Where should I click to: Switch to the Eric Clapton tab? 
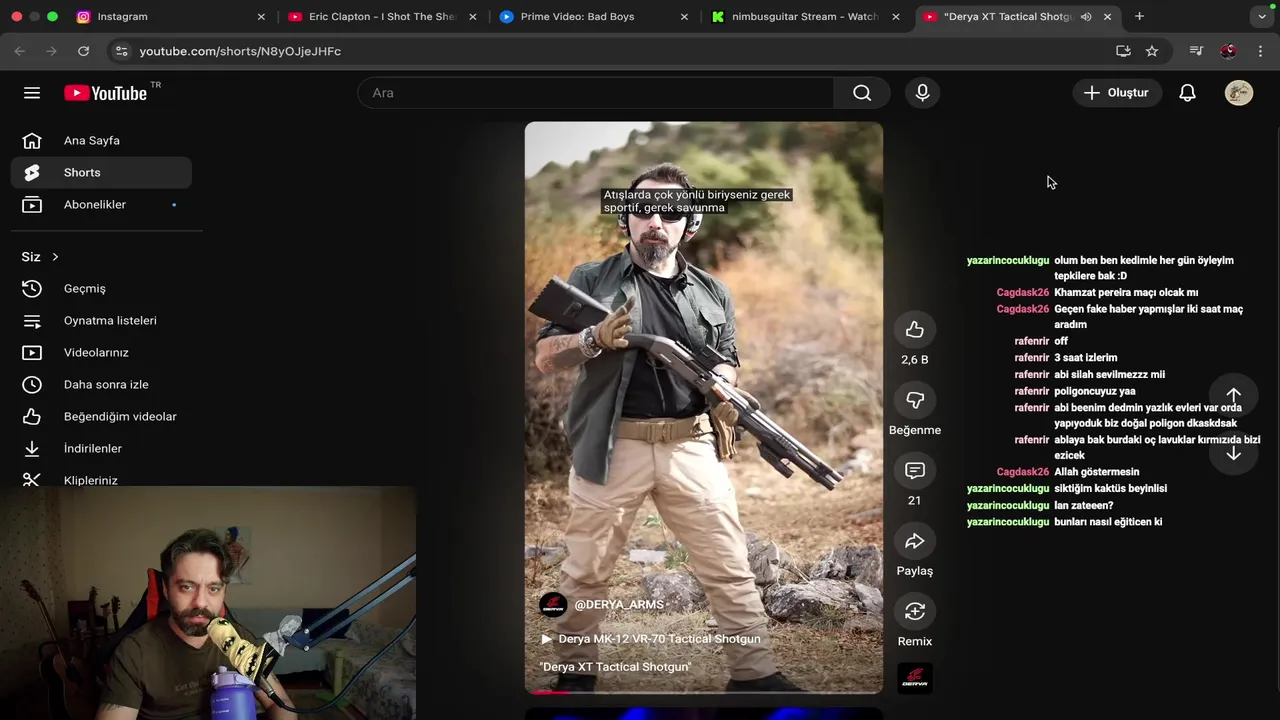(381, 17)
